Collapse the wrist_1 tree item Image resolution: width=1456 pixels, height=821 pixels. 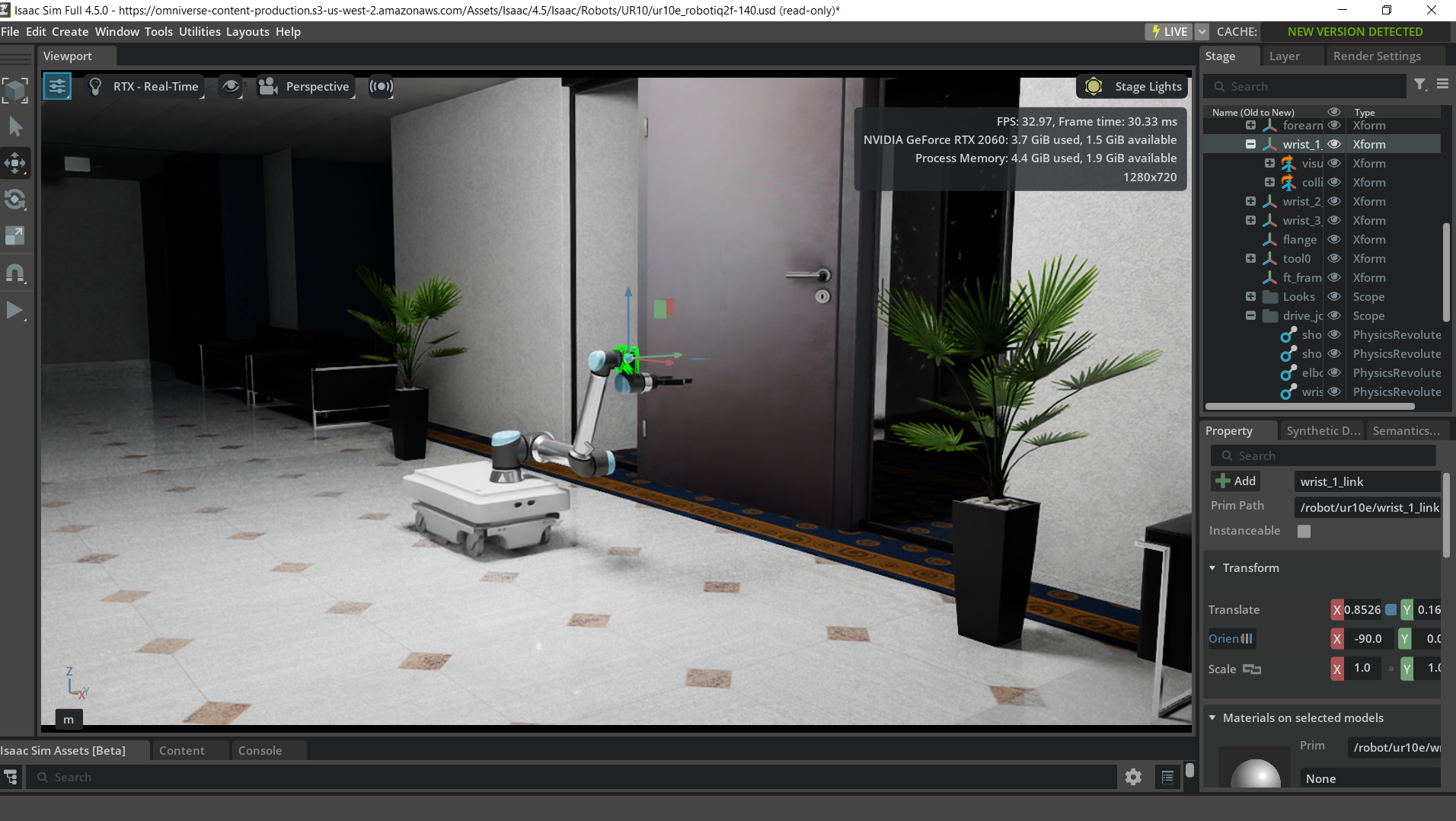(1250, 144)
